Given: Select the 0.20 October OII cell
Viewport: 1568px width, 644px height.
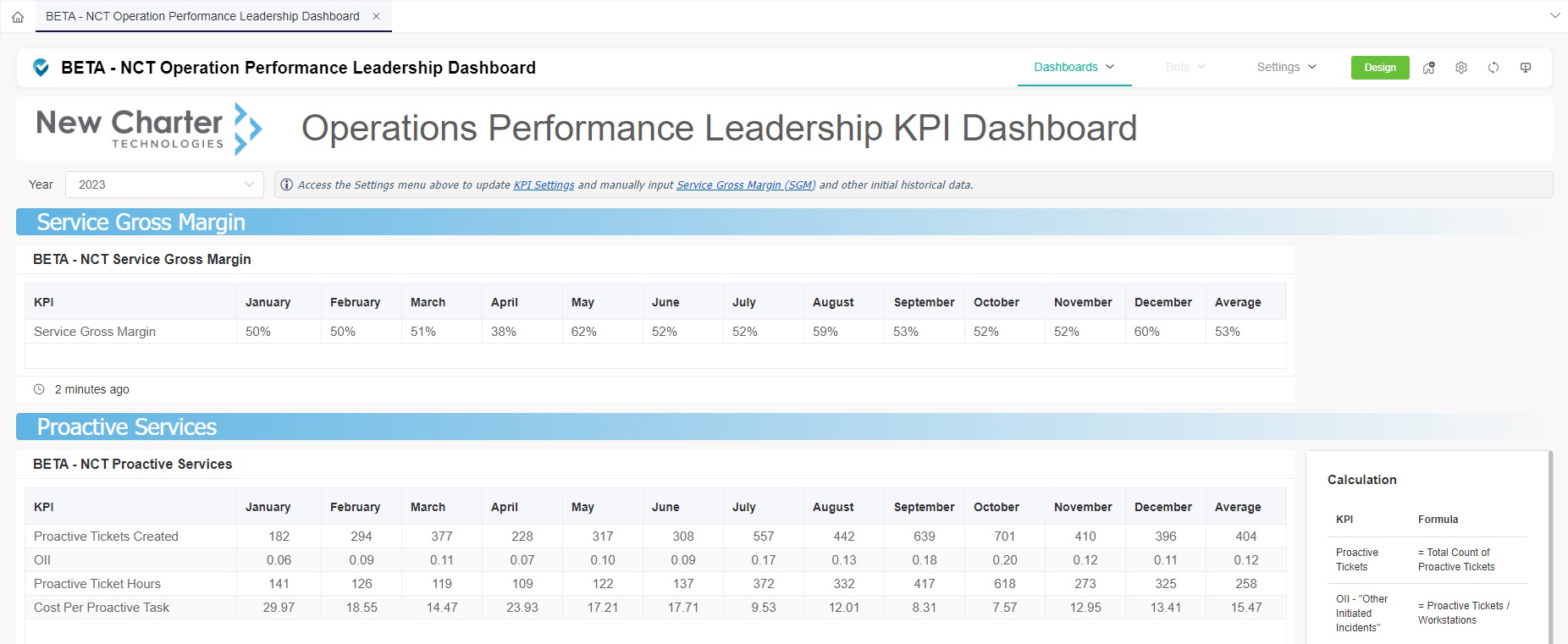Looking at the screenshot, I should point(1005,560).
